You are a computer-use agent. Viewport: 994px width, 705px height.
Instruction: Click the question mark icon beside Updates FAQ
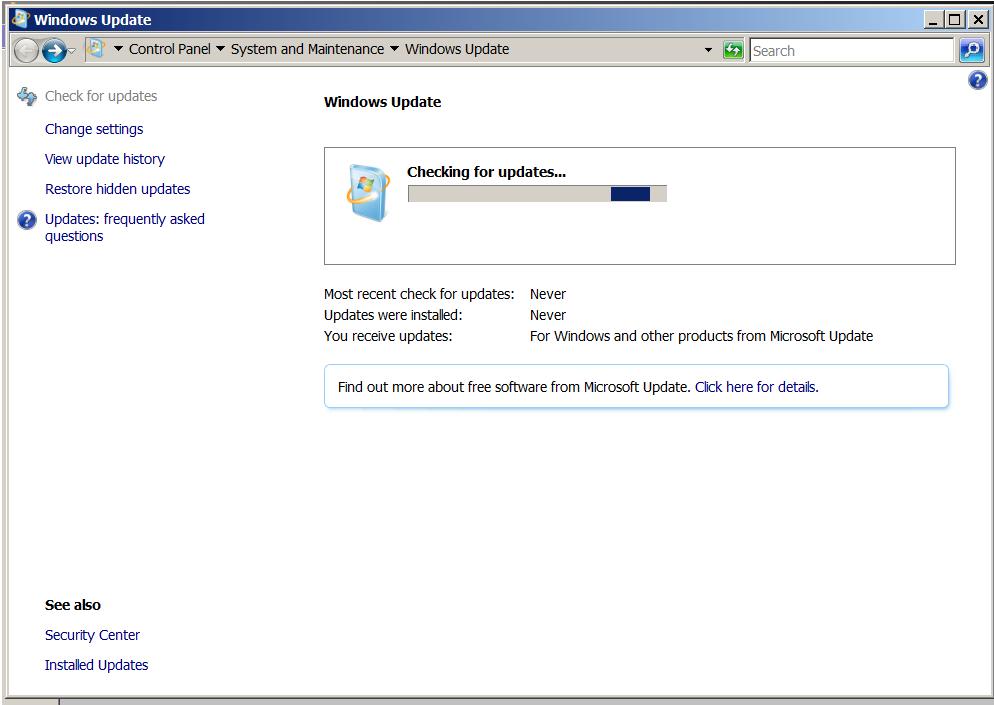[25, 220]
